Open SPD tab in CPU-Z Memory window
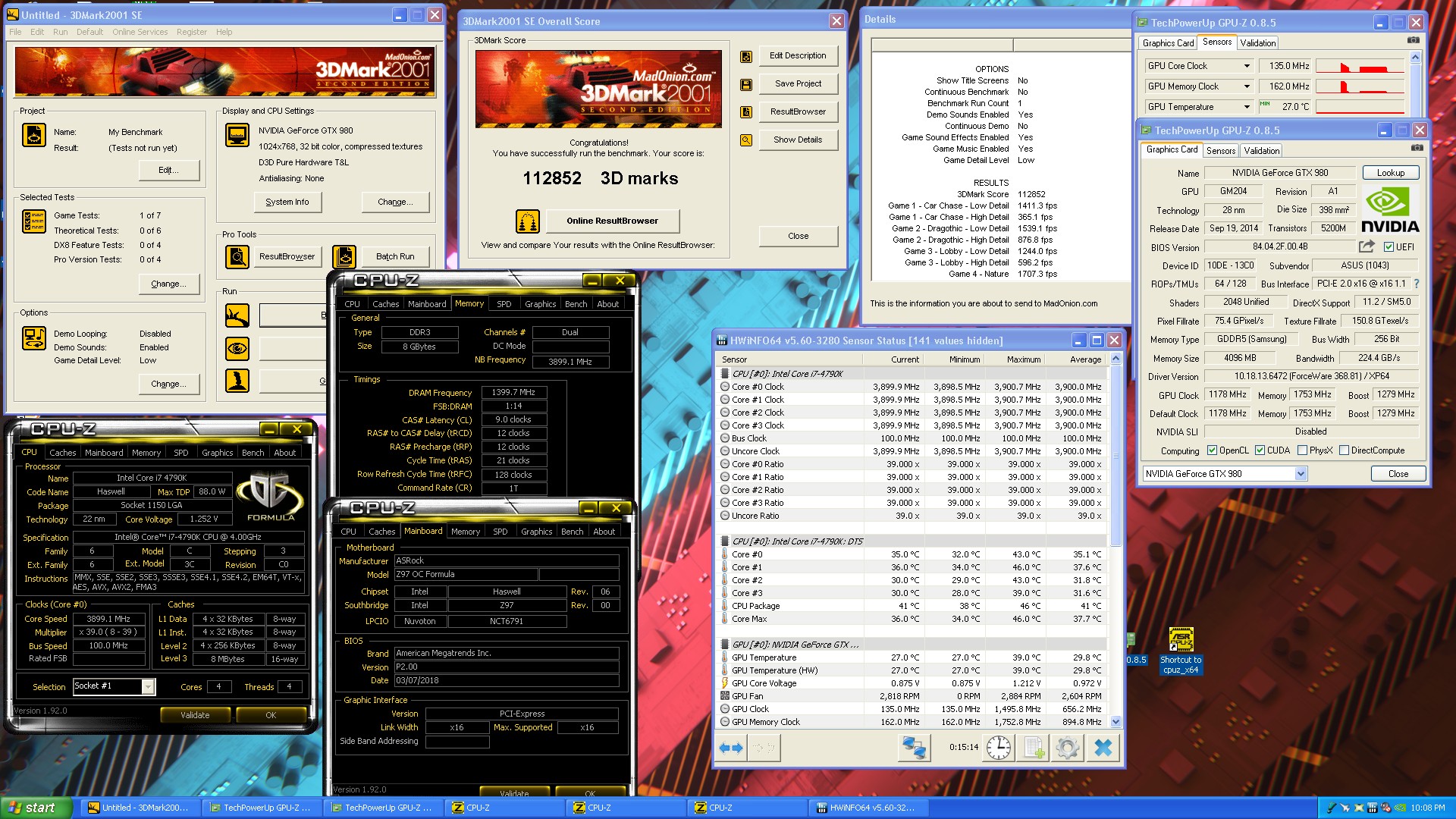This screenshot has height=819, width=1456. [x=504, y=304]
